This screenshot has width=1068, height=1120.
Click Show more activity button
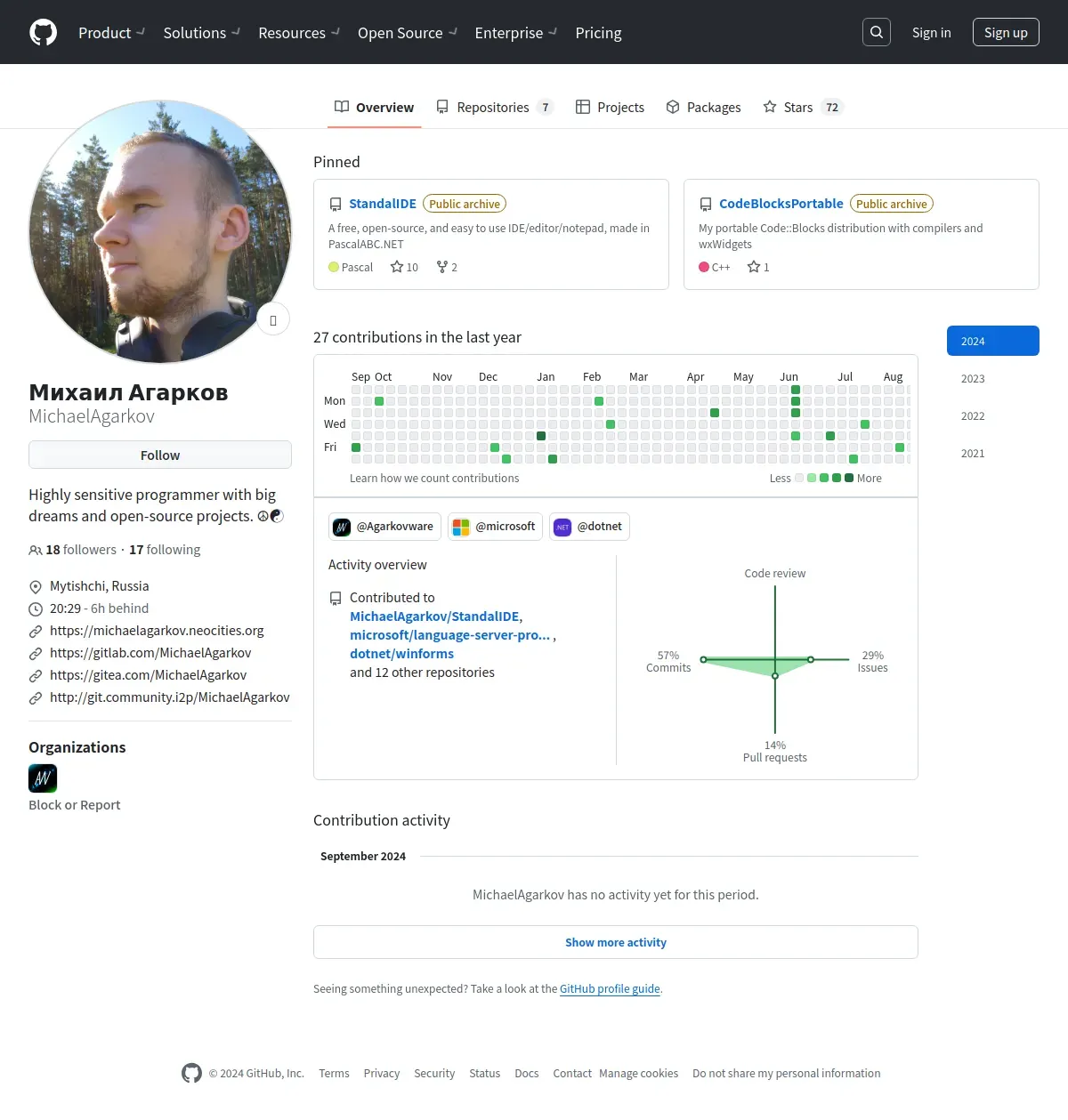(x=616, y=942)
